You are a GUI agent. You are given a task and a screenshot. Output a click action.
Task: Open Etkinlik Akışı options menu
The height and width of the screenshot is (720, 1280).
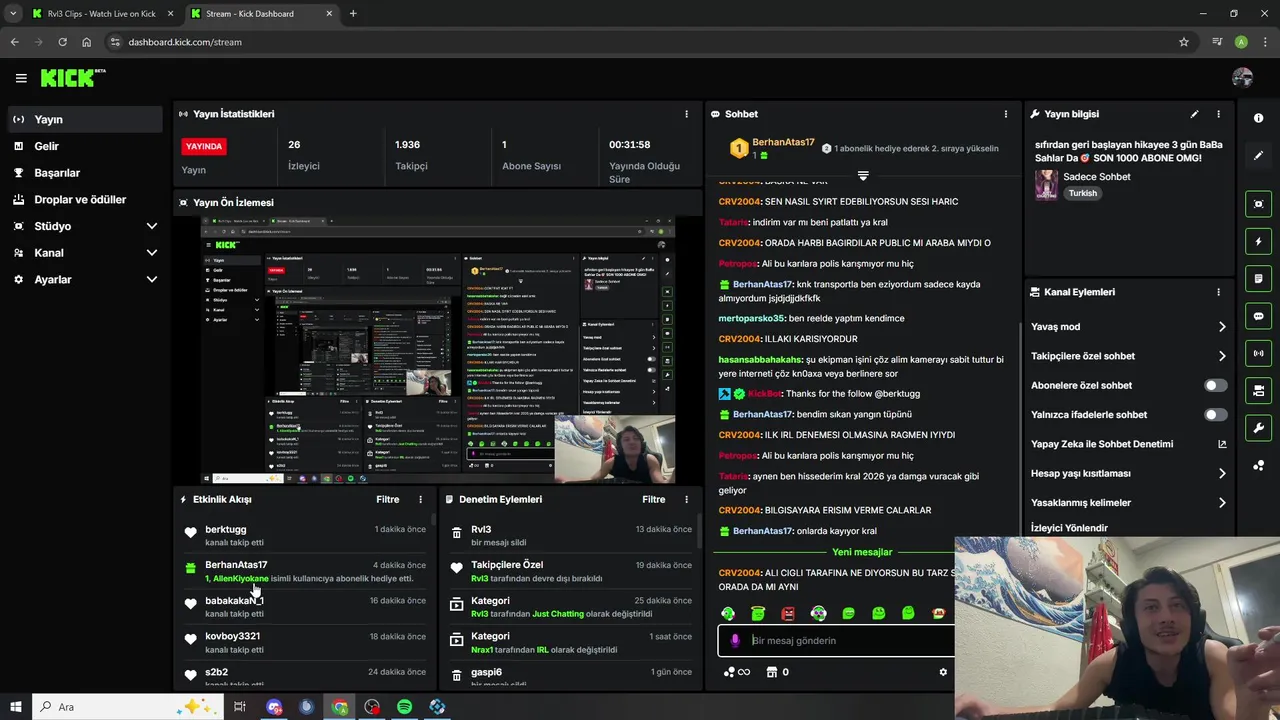420,499
